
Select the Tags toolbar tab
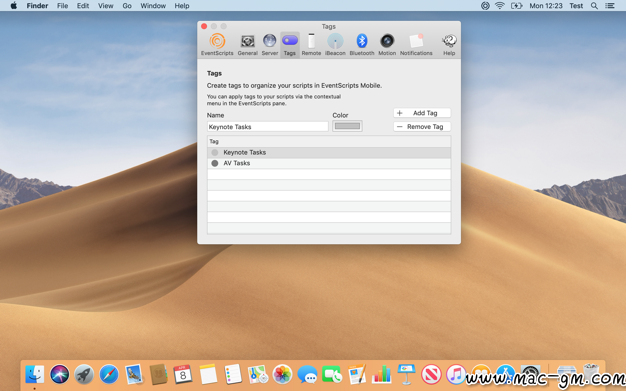[x=290, y=45]
